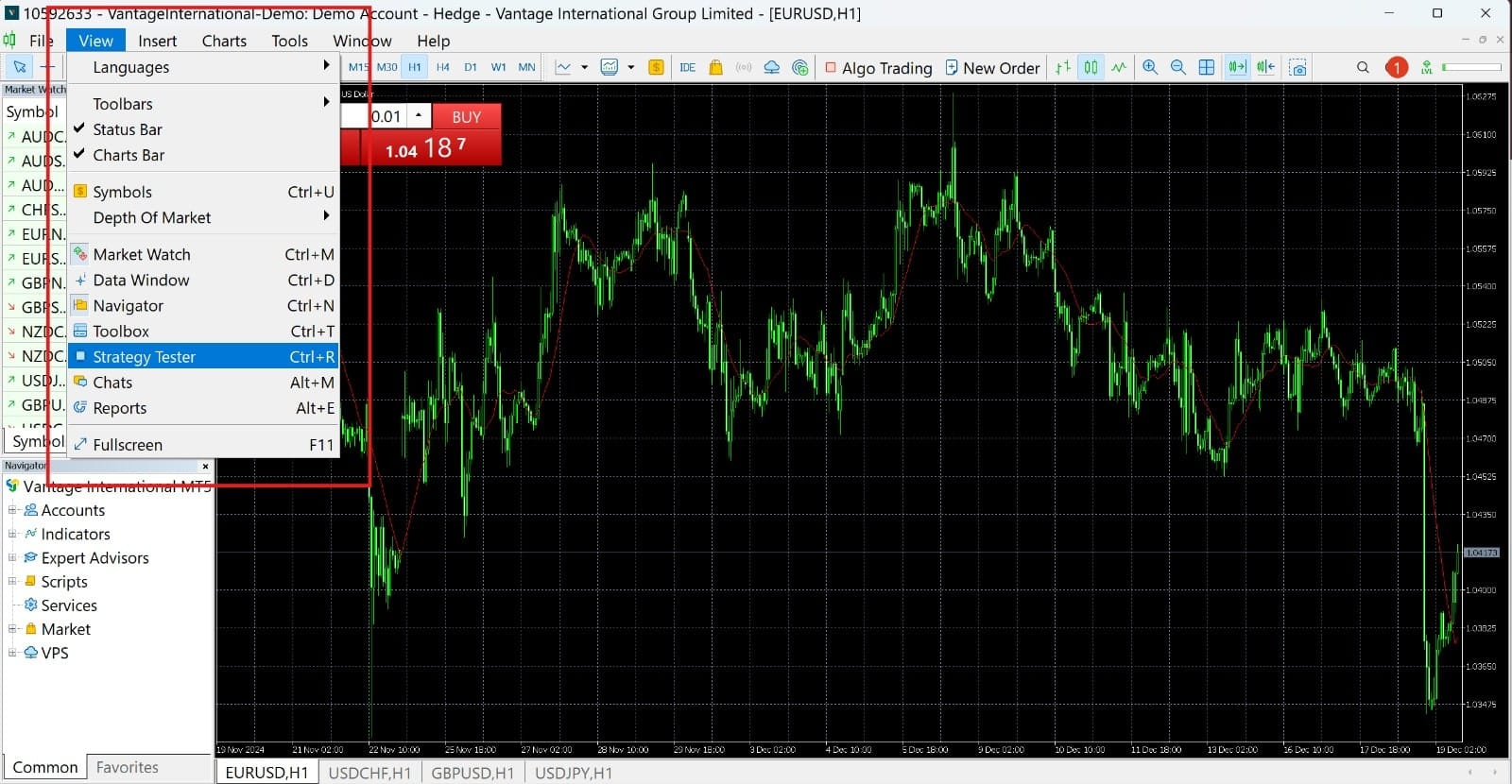Select Strategy Tester from View menu
The width and height of the screenshot is (1512, 784).
coord(145,357)
